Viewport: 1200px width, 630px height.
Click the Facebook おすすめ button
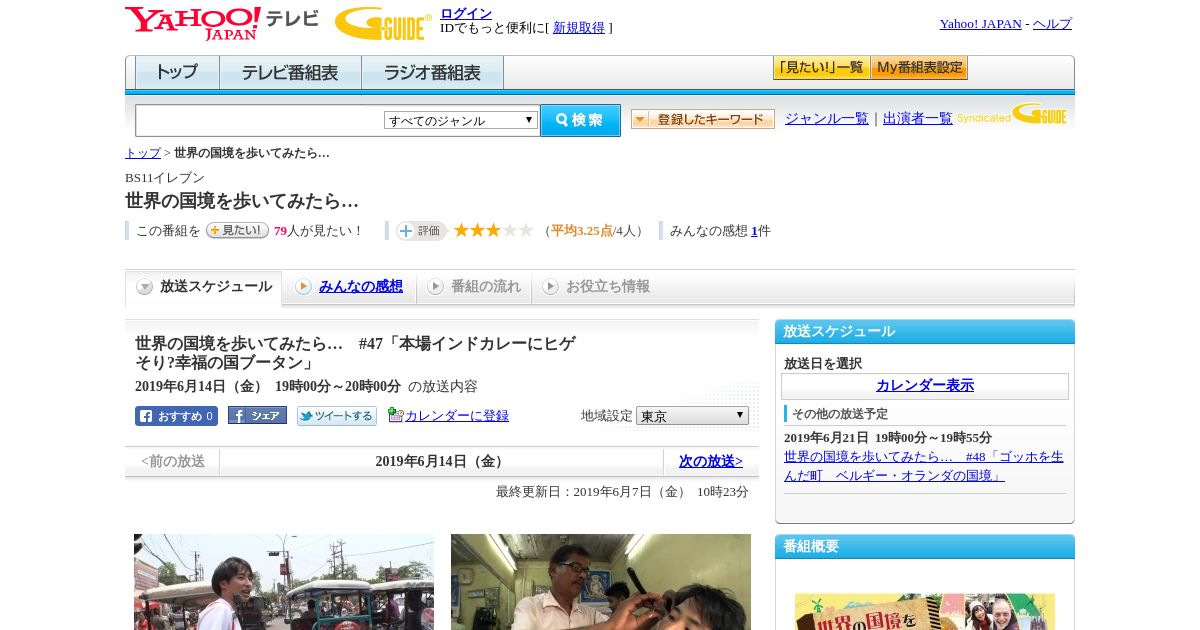pos(176,416)
